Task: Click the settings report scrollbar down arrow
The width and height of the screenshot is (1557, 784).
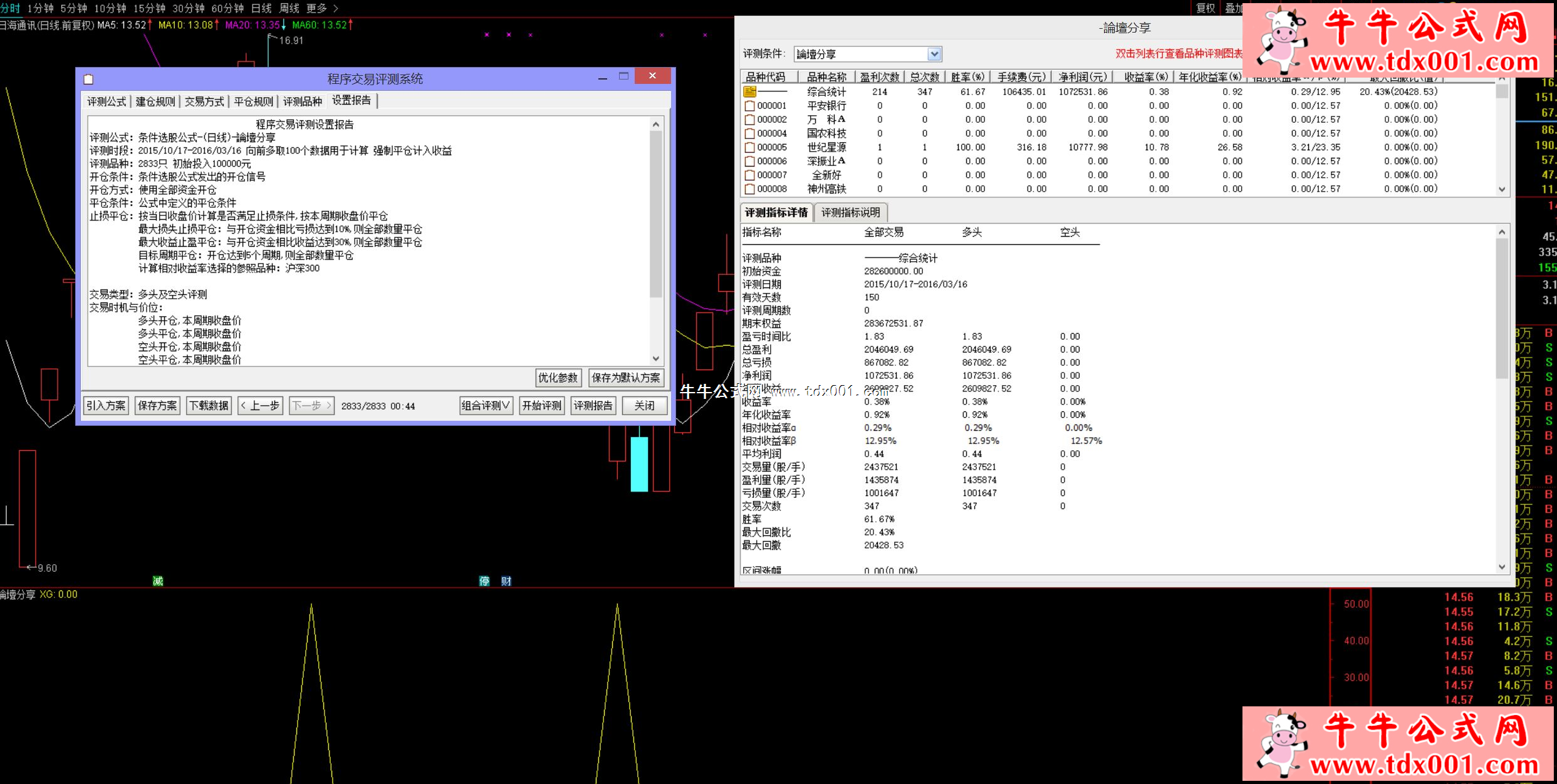Action: click(x=656, y=359)
